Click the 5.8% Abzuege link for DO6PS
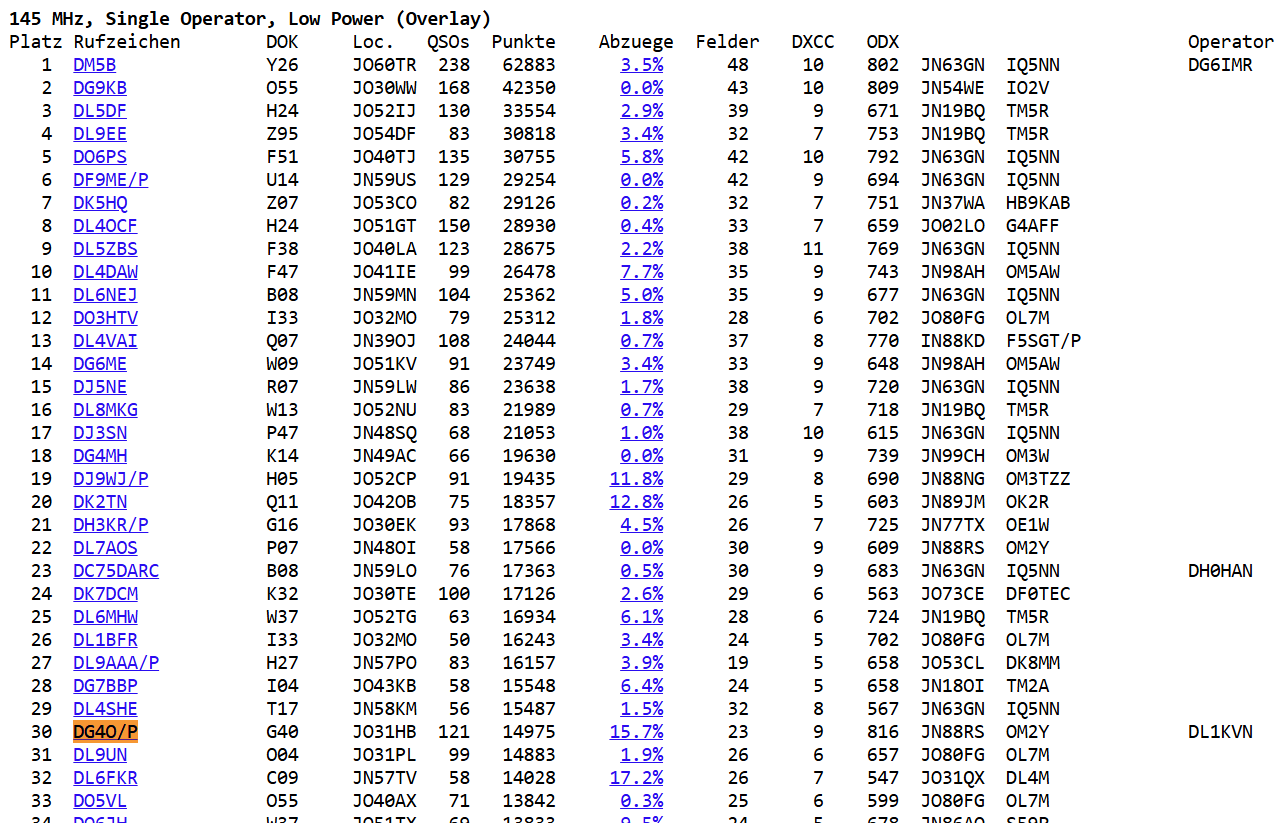This screenshot has height=823, width=1276. tap(641, 157)
